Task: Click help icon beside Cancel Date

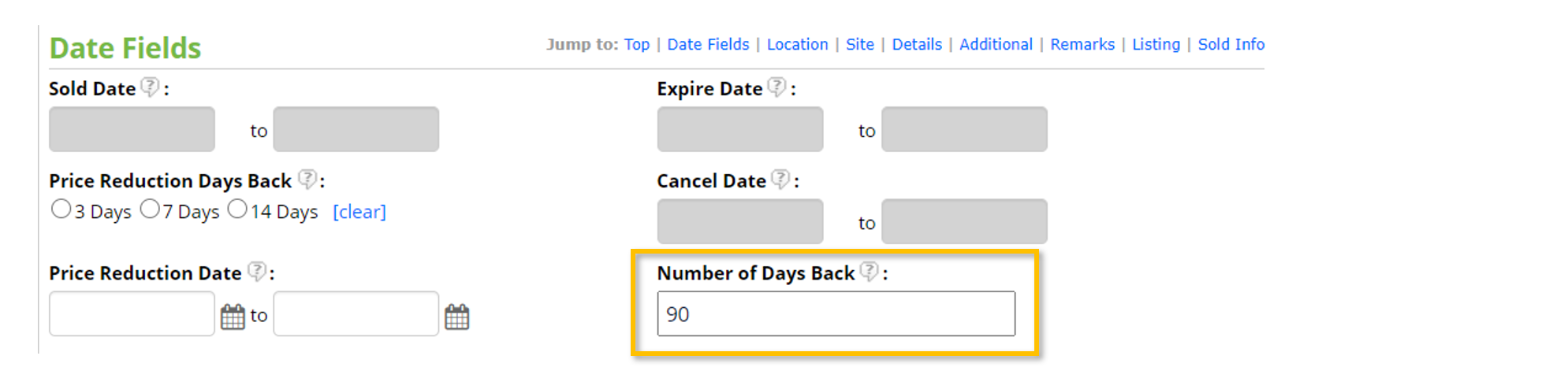Action: pos(780,180)
